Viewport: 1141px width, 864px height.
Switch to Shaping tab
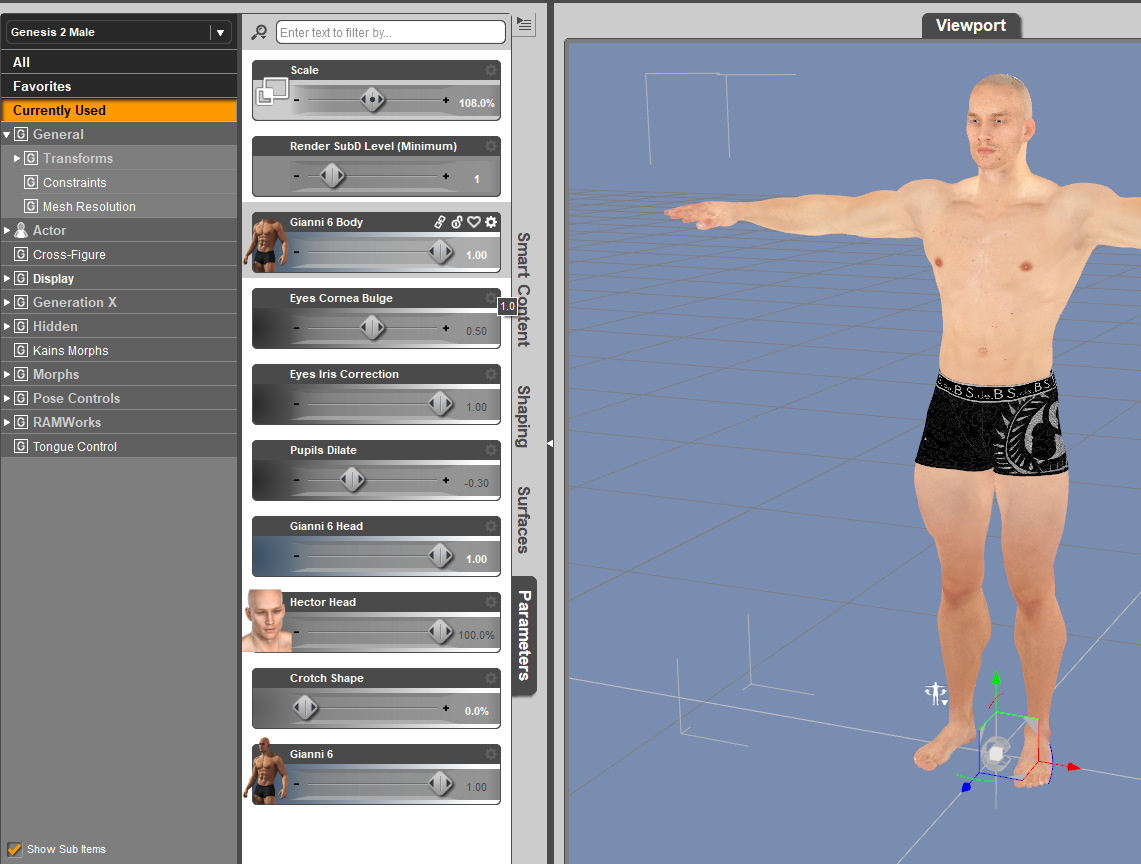click(x=523, y=416)
